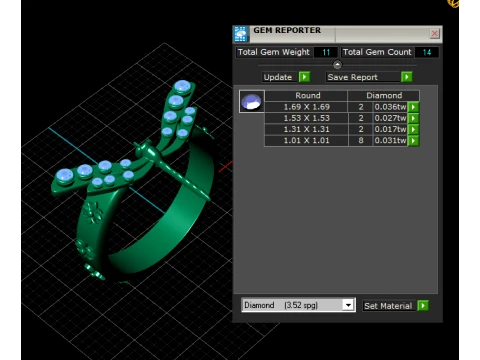Select the 1.31 X 1.31 size cell

pos(306,129)
